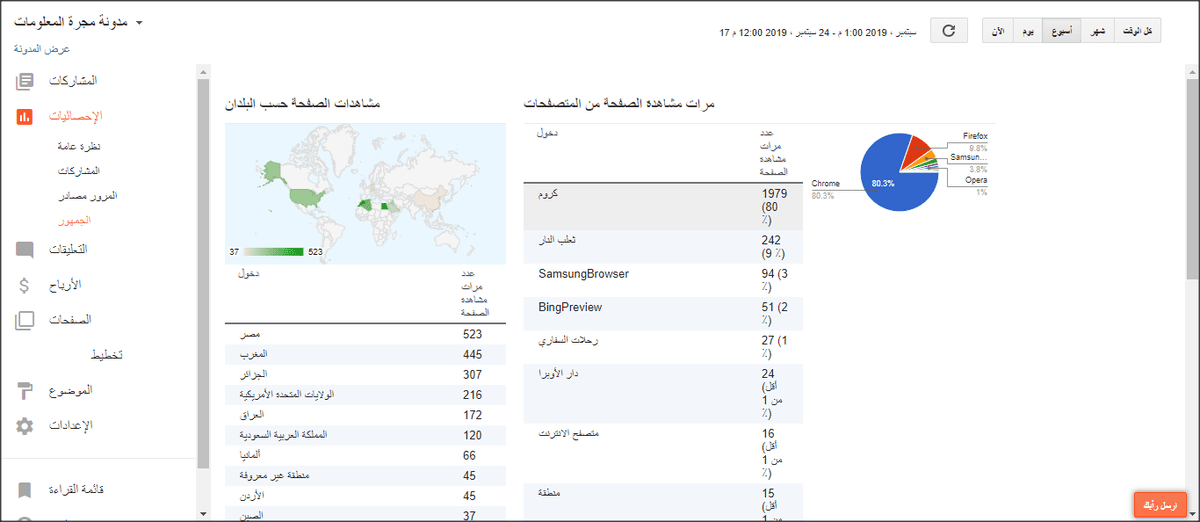Viewport: 1200px width, 522px height.
Task: Click the تخطيط layout menu item
Action: (x=106, y=355)
